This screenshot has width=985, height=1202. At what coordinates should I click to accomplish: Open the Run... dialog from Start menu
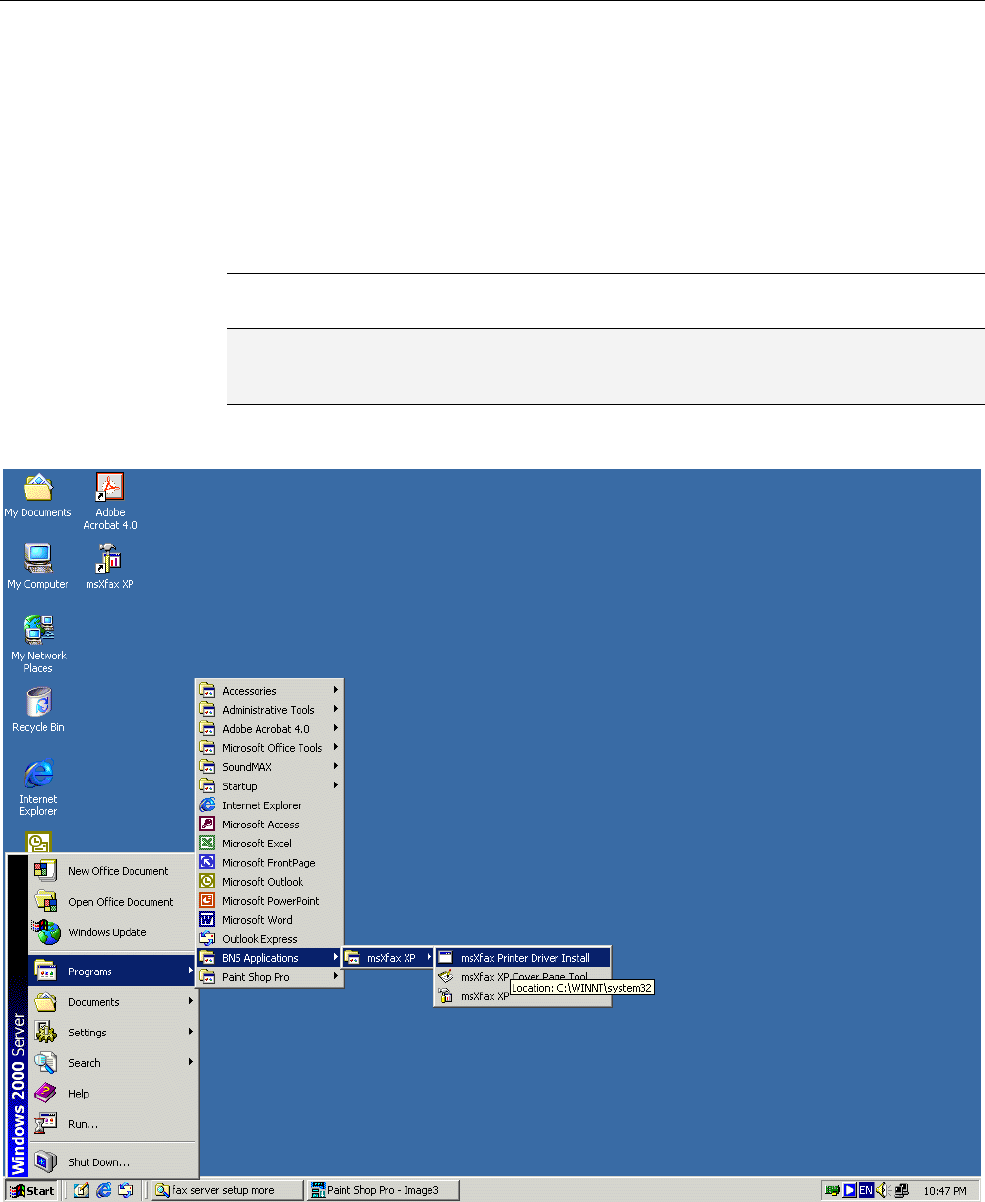coord(113,1124)
